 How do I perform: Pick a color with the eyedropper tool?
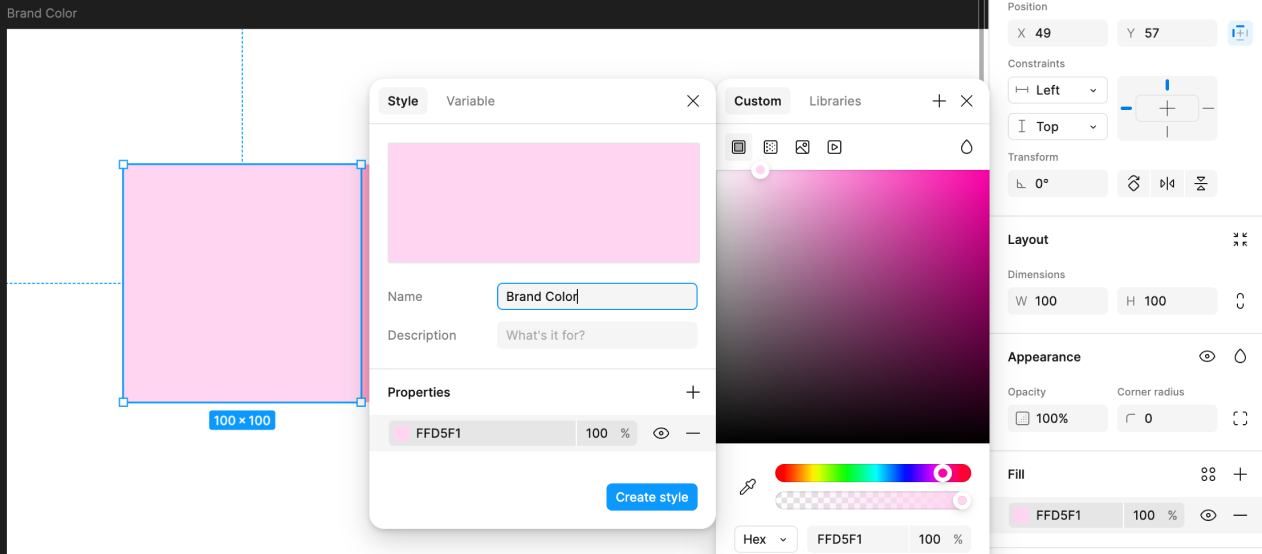747,487
